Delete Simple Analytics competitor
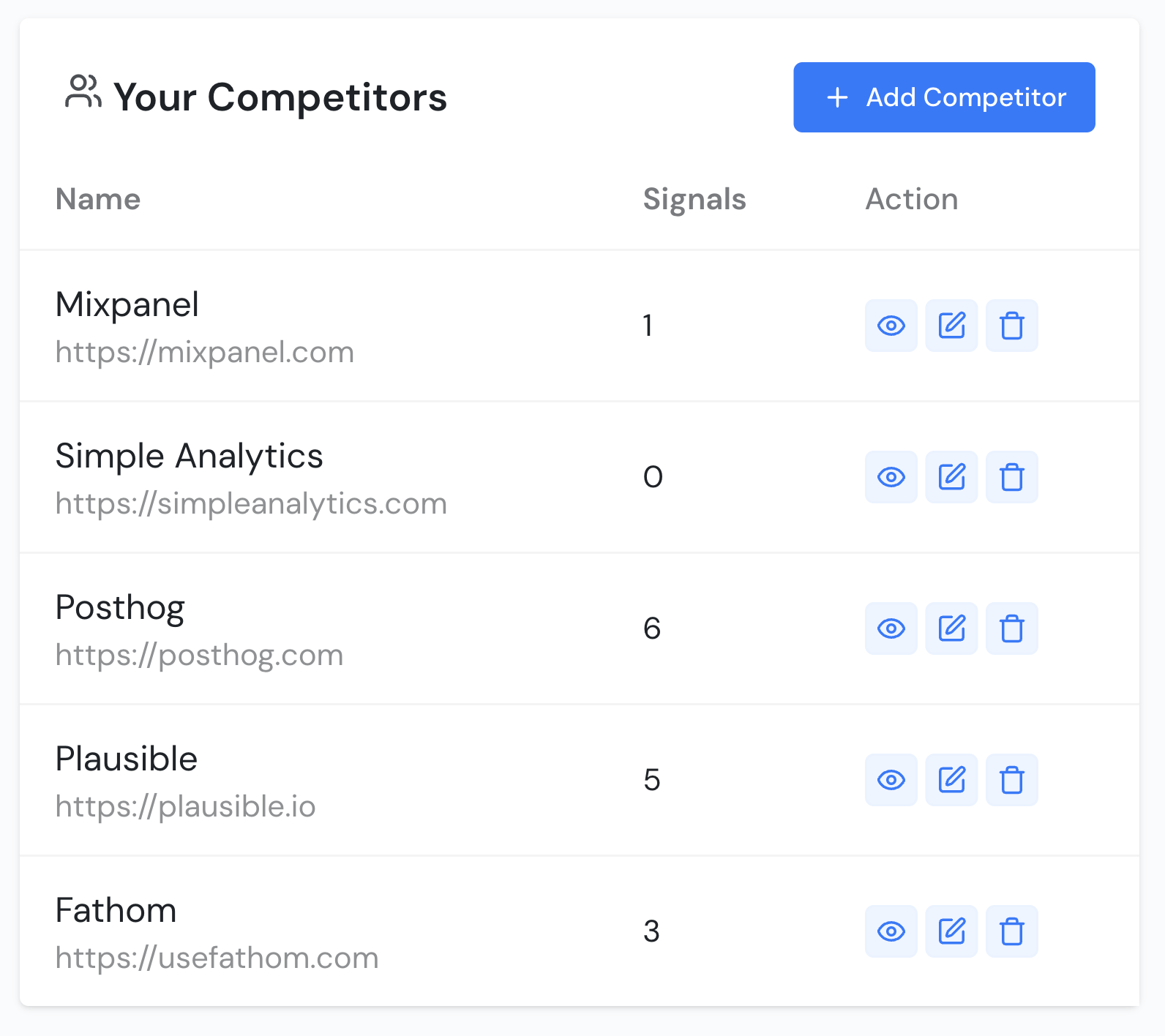The width and height of the screenshot is (1165, 1036). [1011, 477]
